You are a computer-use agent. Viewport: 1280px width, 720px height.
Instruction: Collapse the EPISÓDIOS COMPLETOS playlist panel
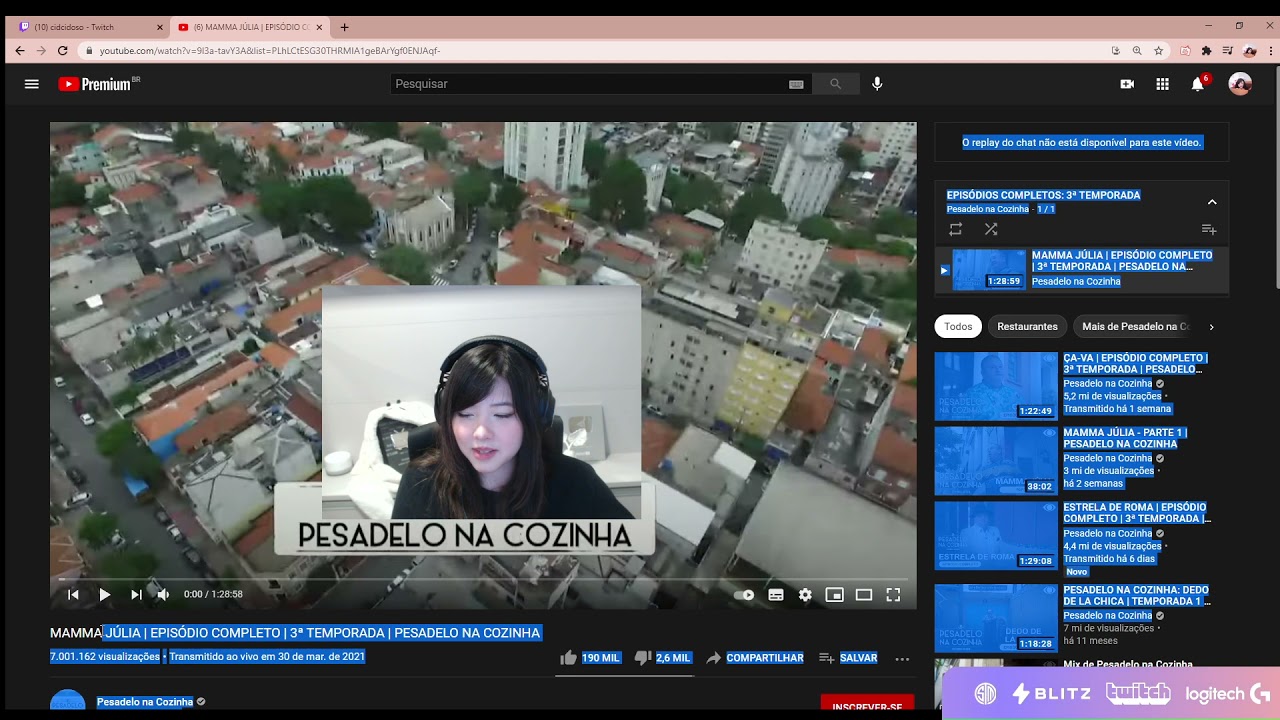pos(1211,202)
